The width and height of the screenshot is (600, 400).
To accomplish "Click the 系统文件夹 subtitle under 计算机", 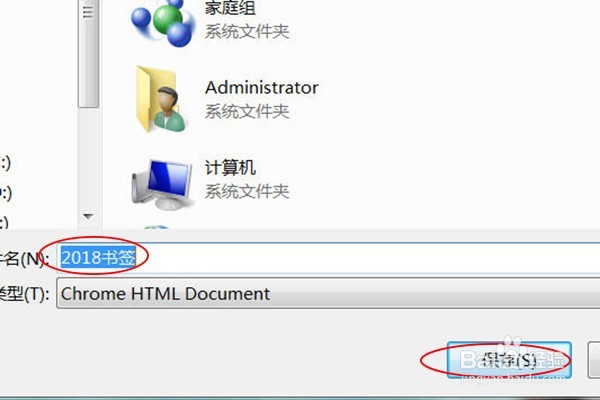I will point(247,191).
